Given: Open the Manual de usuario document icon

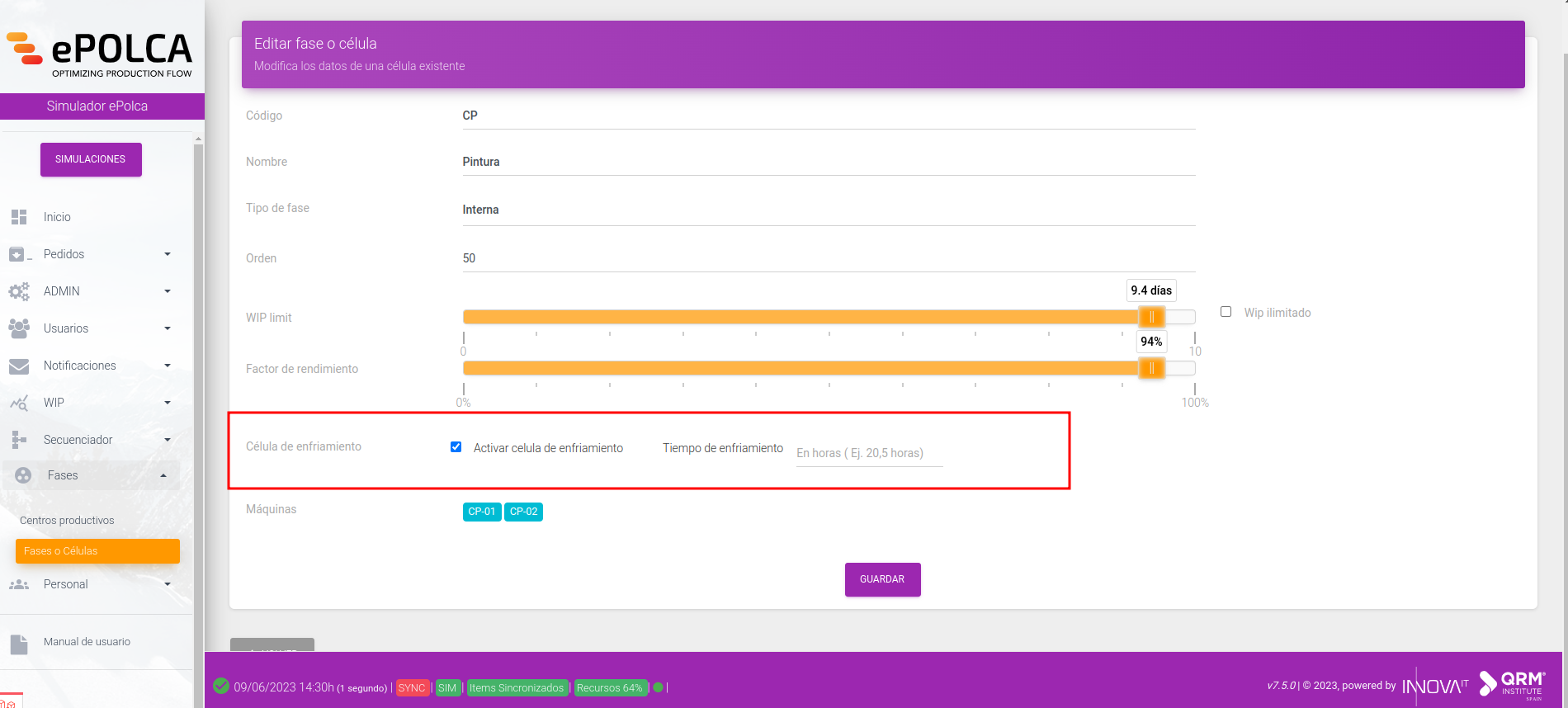Looking at the screenshot, I should point(19,644).
